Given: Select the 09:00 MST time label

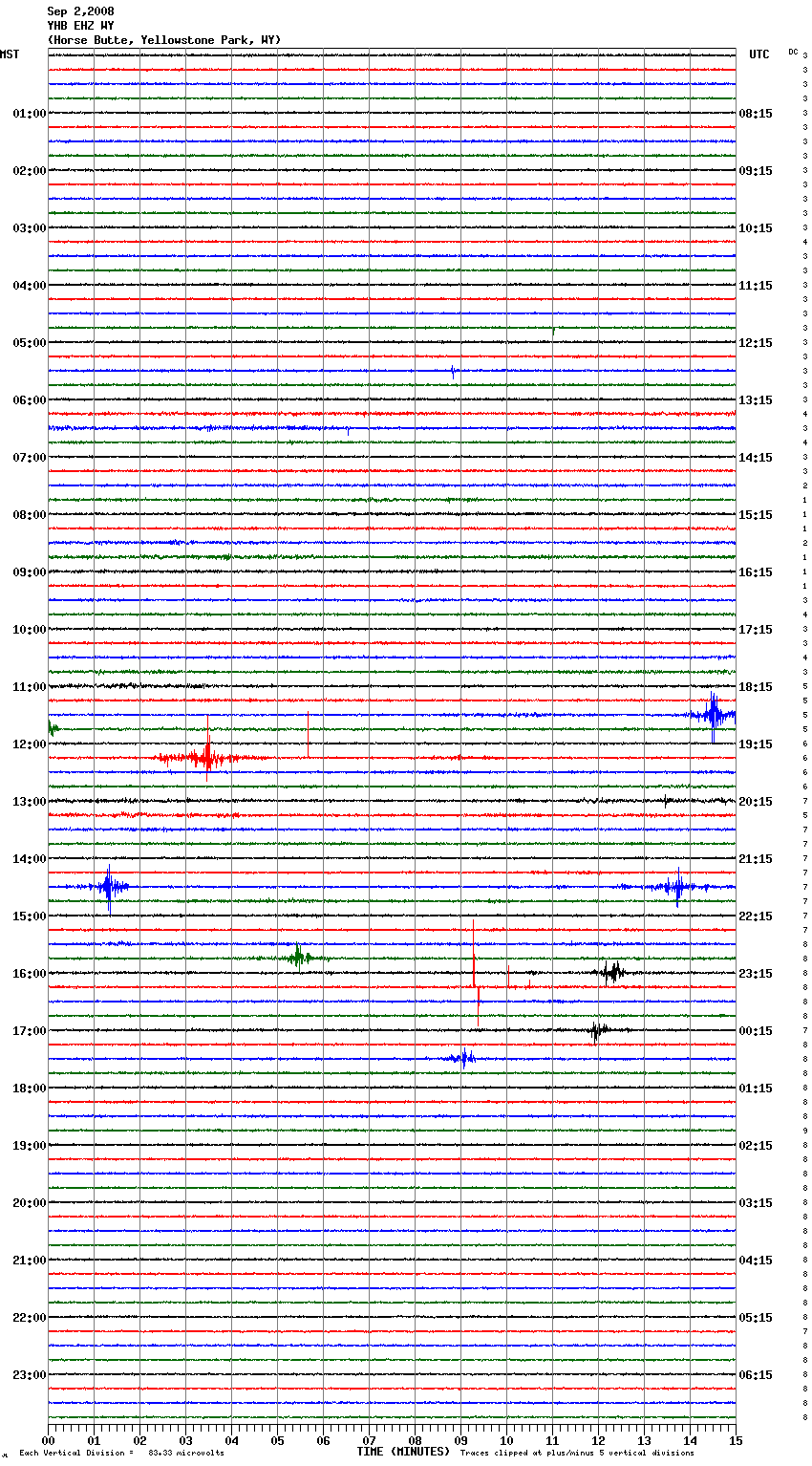Looking at the screenshot, I should (30, 572).
